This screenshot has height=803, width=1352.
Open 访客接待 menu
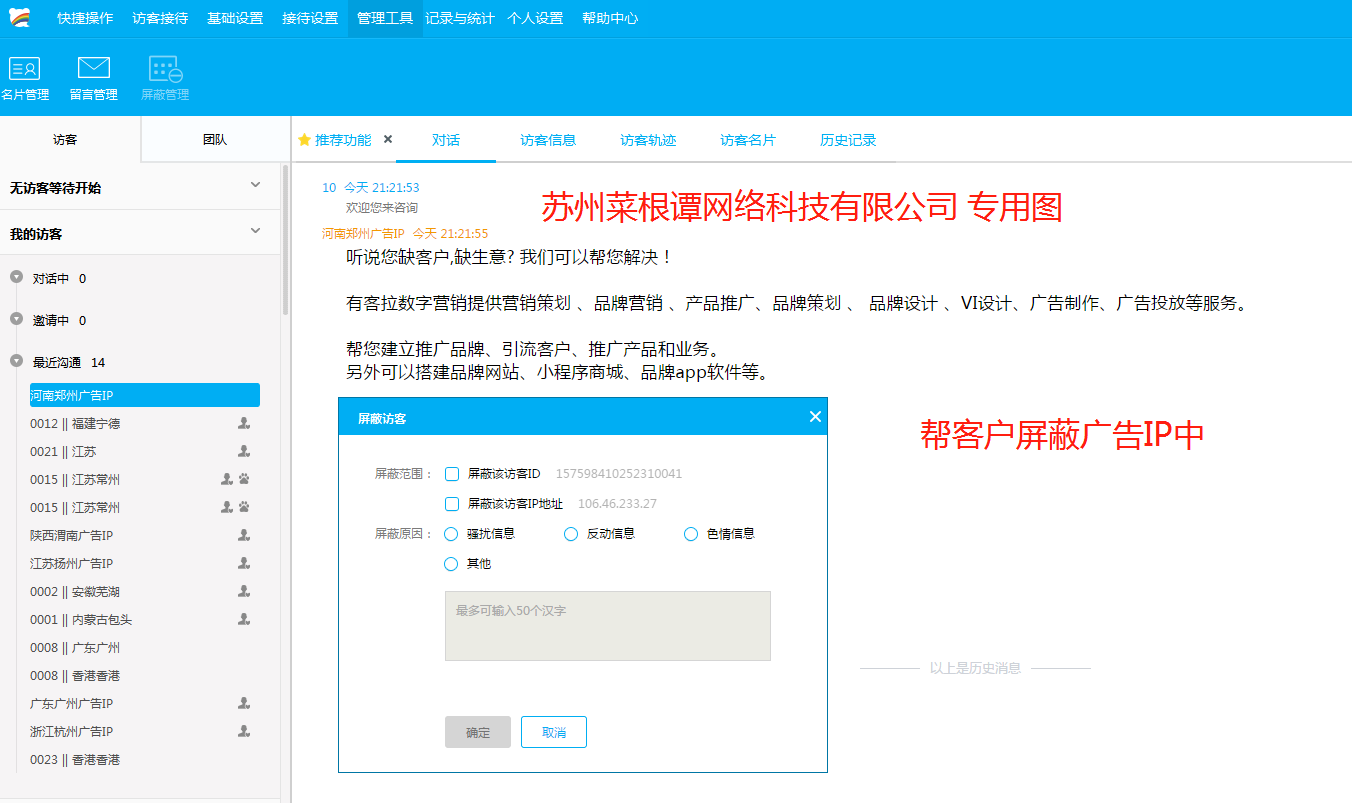160,18
